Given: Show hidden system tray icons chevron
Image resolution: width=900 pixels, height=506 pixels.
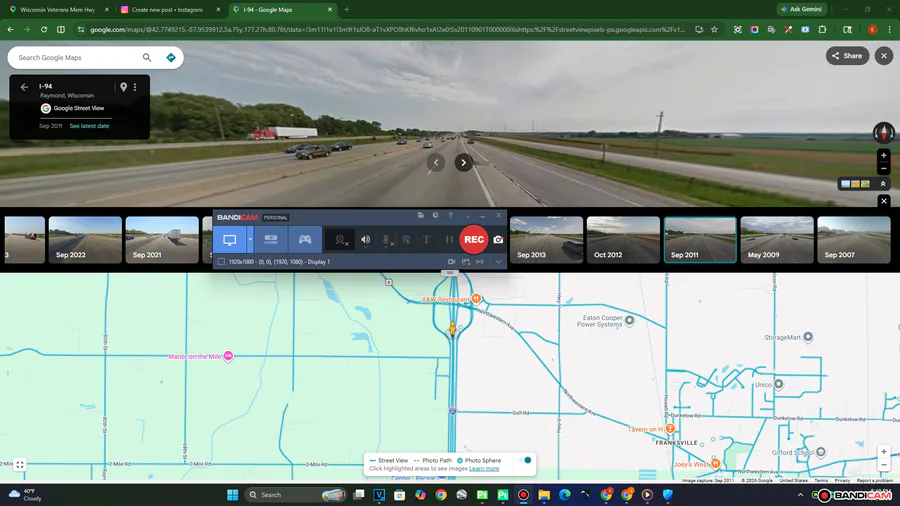Looking at the screenshot, I should tap(800, 495).
